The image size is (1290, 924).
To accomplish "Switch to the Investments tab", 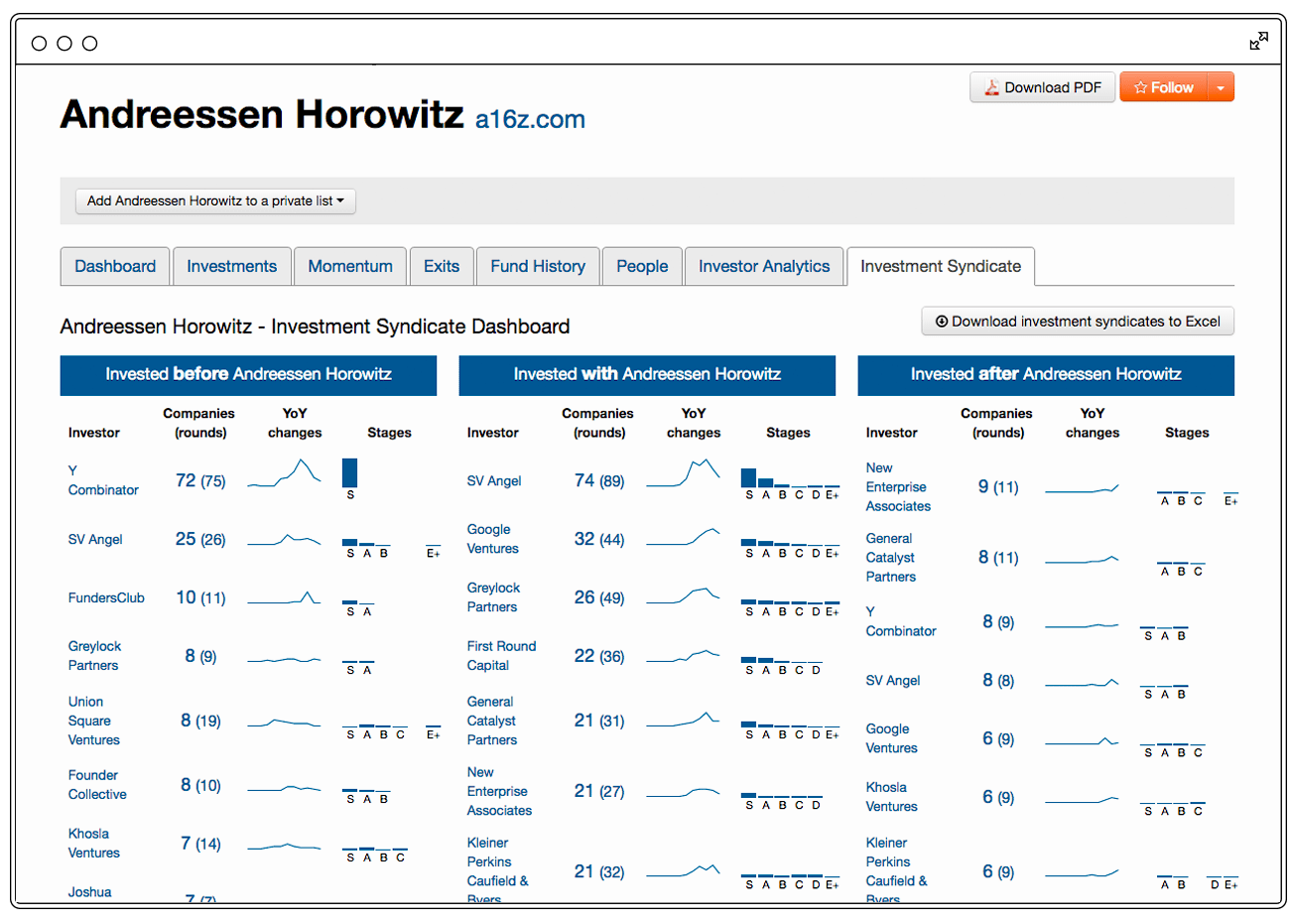I will 231,266.
